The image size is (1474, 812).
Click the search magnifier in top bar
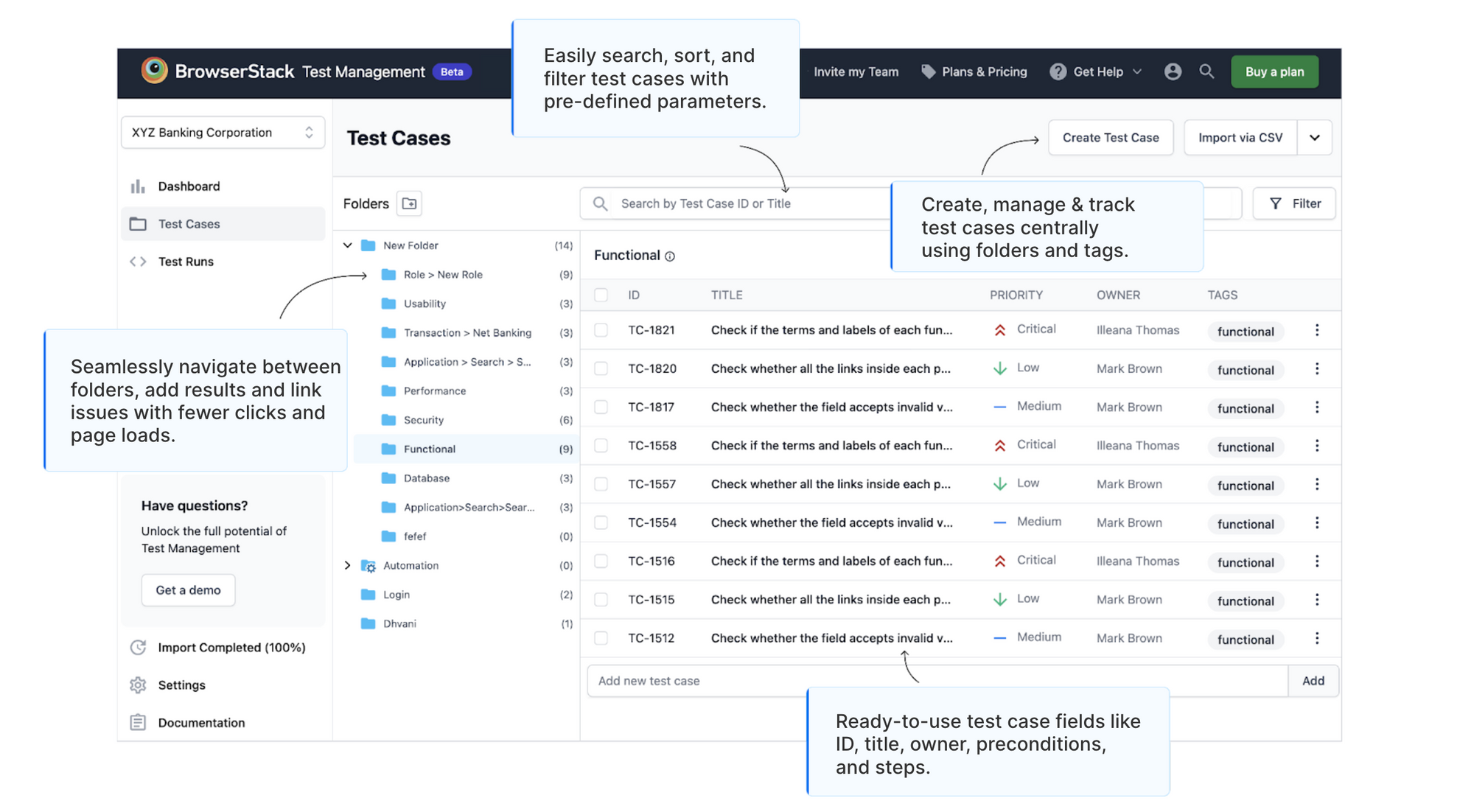(1206, 71)
